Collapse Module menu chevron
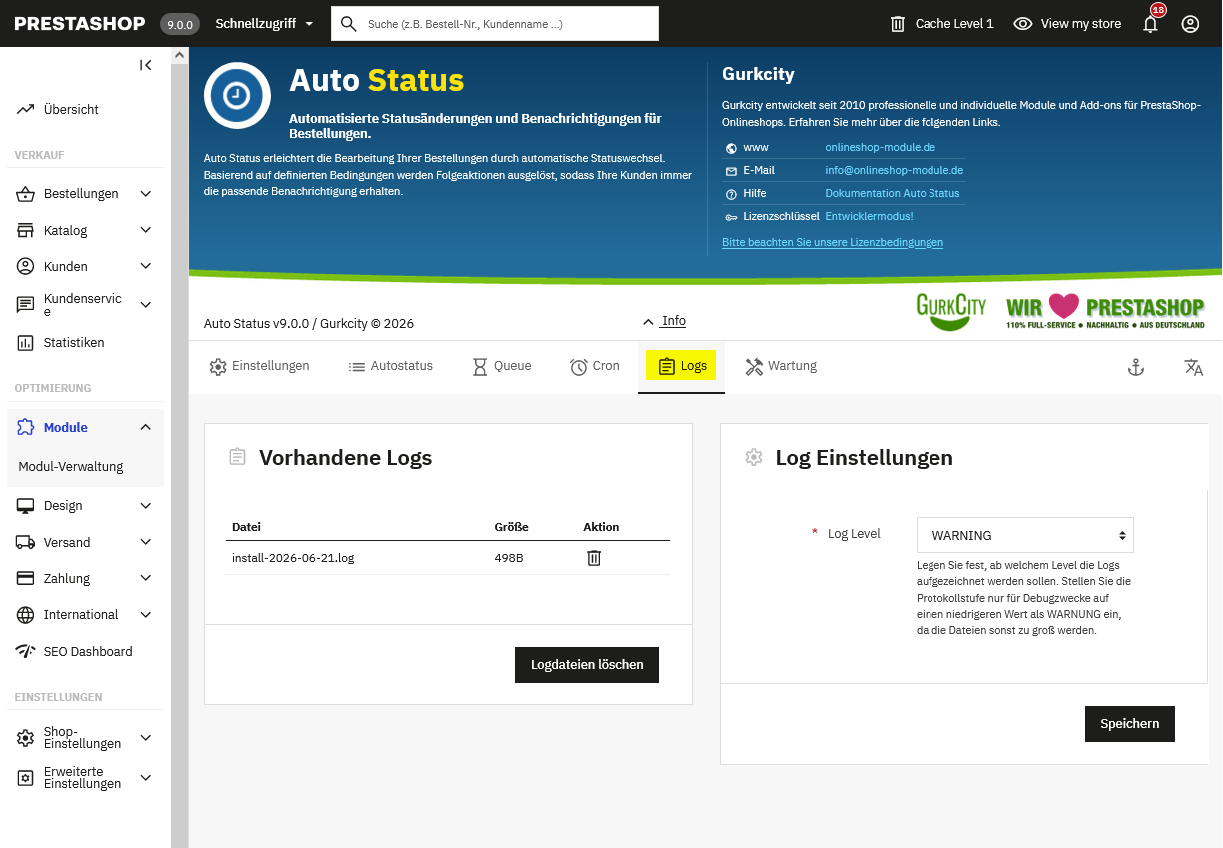The image size is (1223, 848). click(146, 427)
